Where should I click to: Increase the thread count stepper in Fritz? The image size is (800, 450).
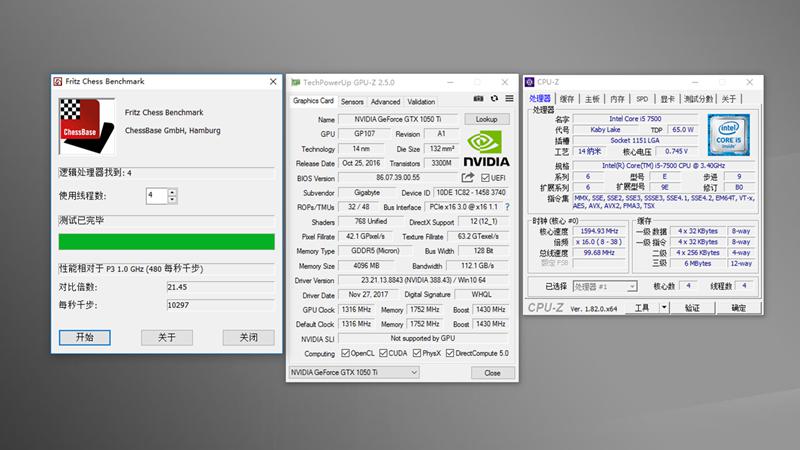click(172, 192)
